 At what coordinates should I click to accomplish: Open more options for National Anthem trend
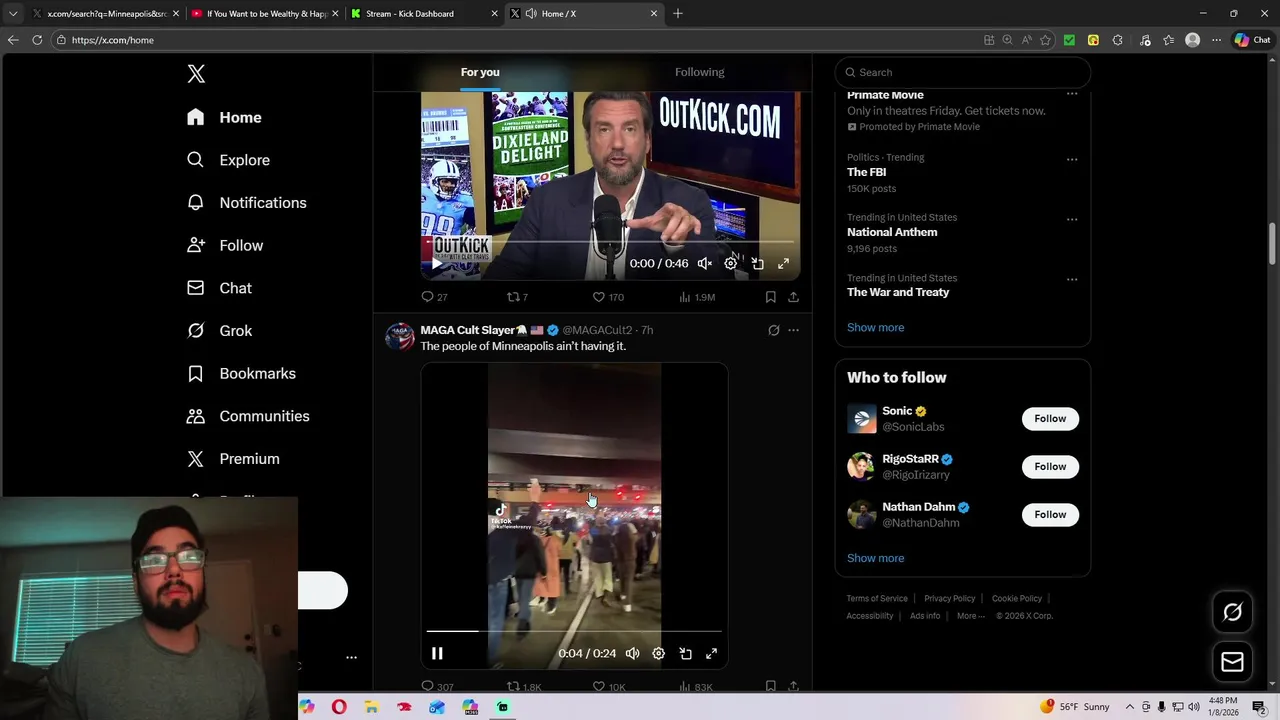1072,219
